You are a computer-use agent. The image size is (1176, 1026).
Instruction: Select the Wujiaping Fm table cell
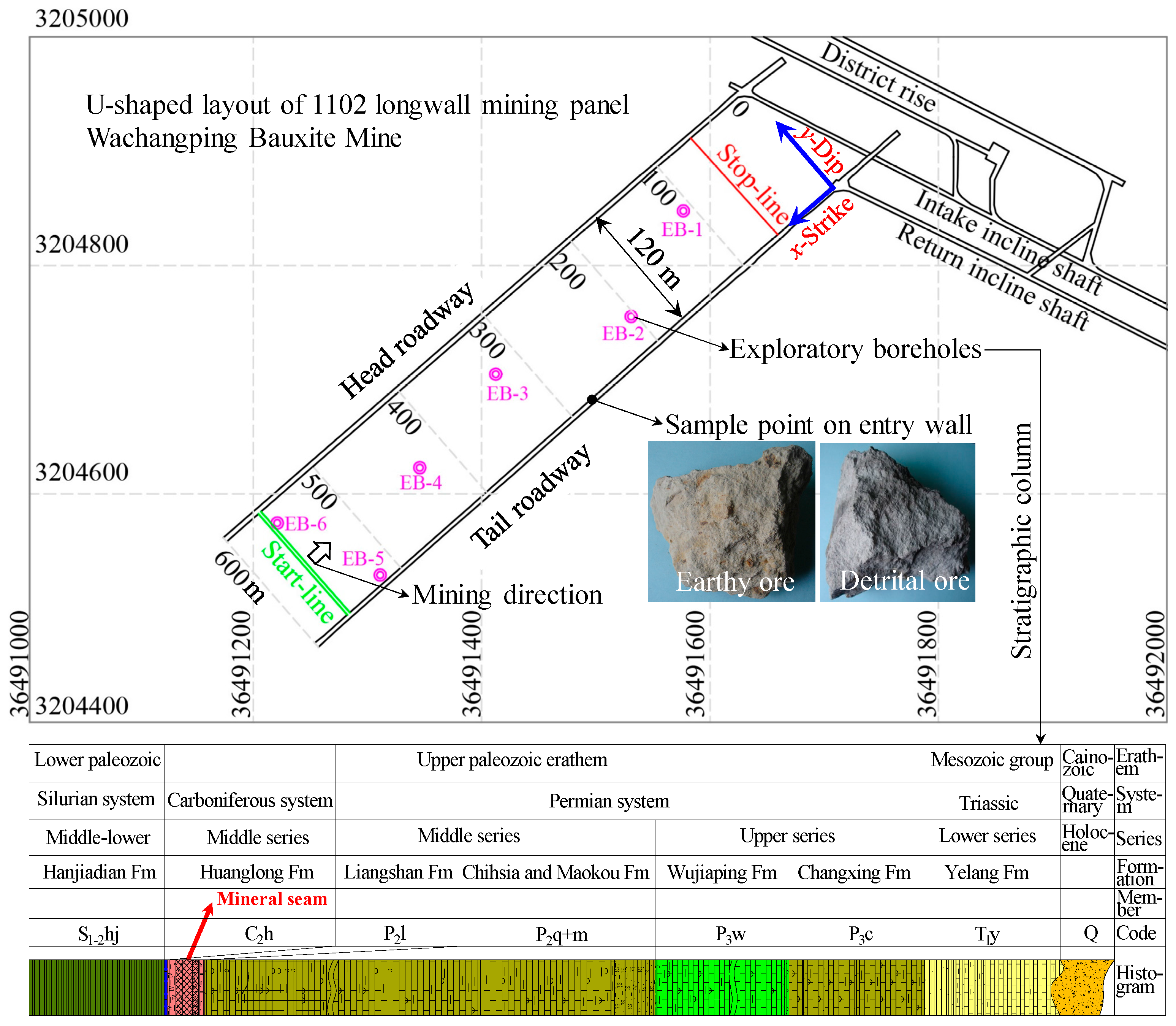point(722,872)
